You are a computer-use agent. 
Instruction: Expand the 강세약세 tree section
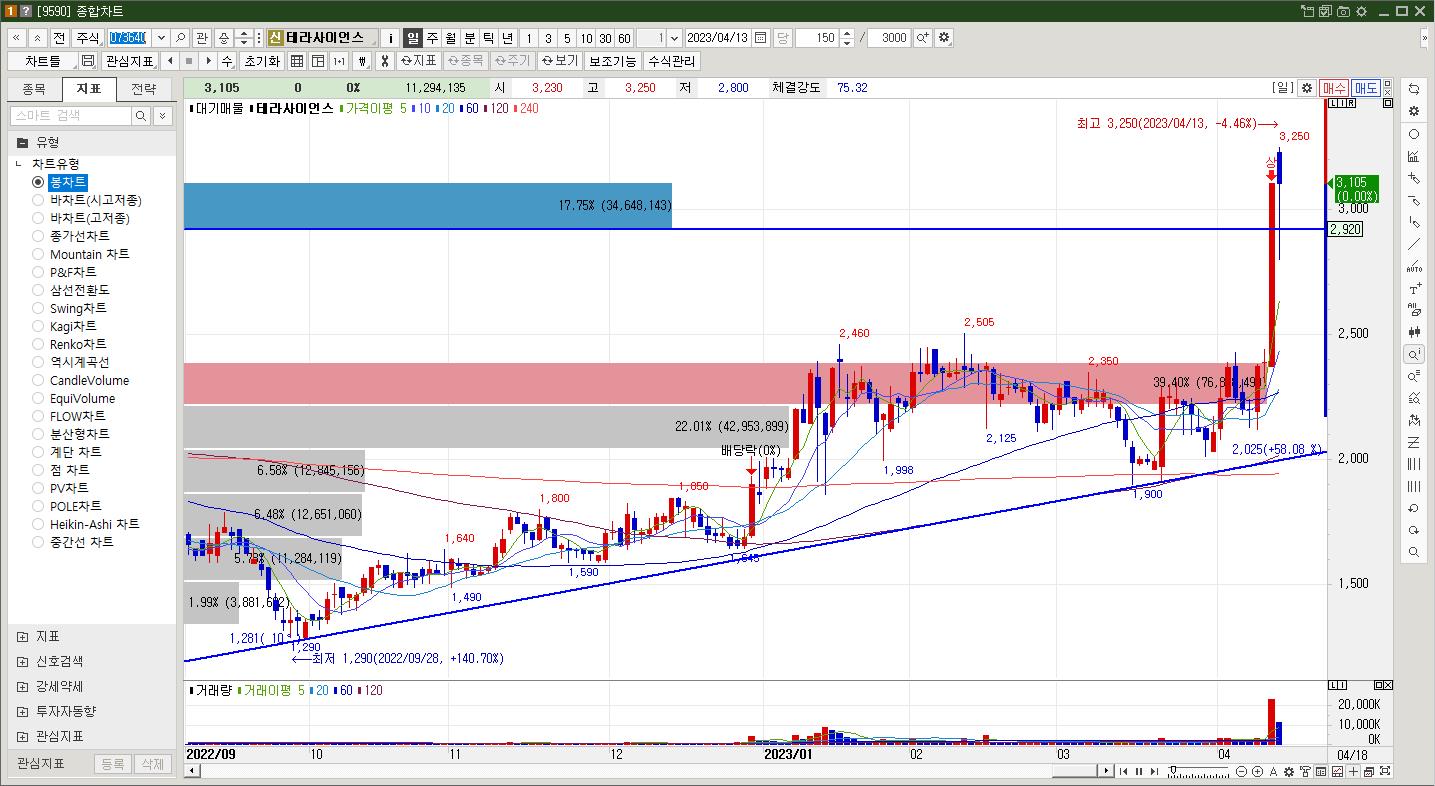[x=23, y=686]
